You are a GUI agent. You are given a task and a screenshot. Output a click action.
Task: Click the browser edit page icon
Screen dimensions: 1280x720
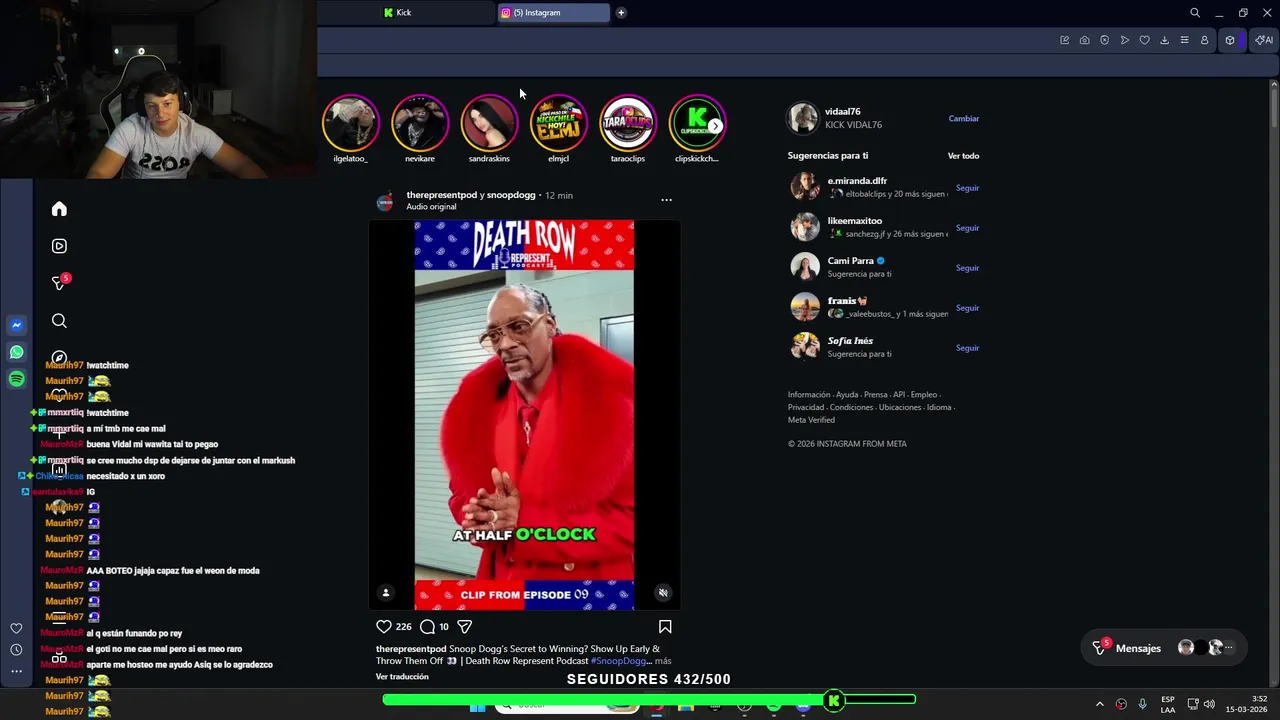tap(1064, 40)
